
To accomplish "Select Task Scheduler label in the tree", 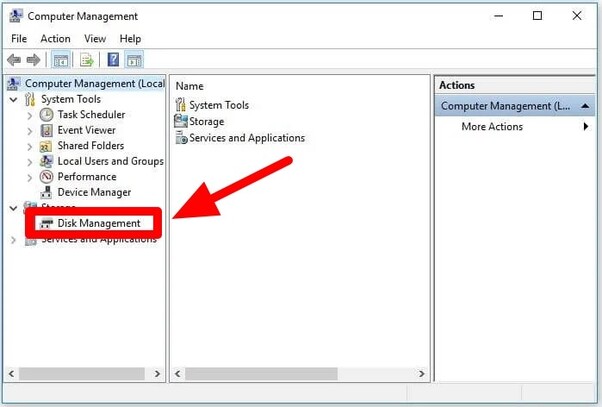I will point(91,114).
